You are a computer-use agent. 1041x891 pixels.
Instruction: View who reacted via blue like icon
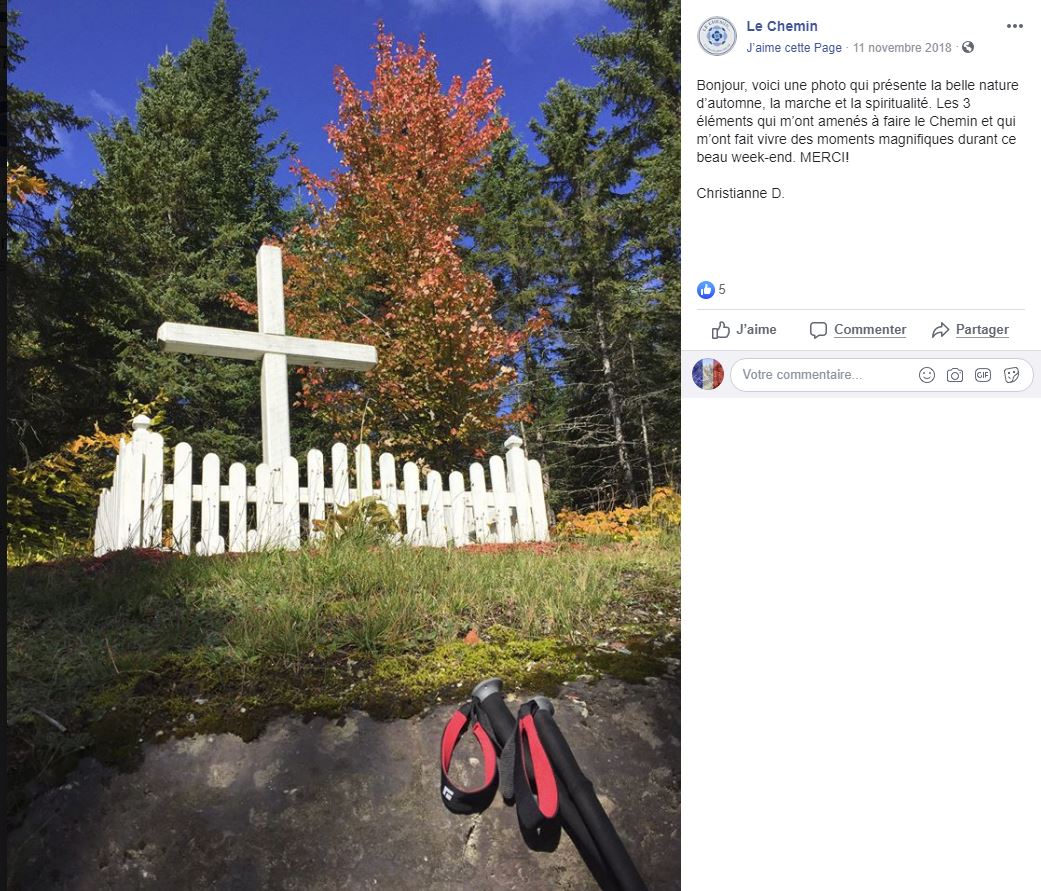pyautogui.click(x=705, y=289)
